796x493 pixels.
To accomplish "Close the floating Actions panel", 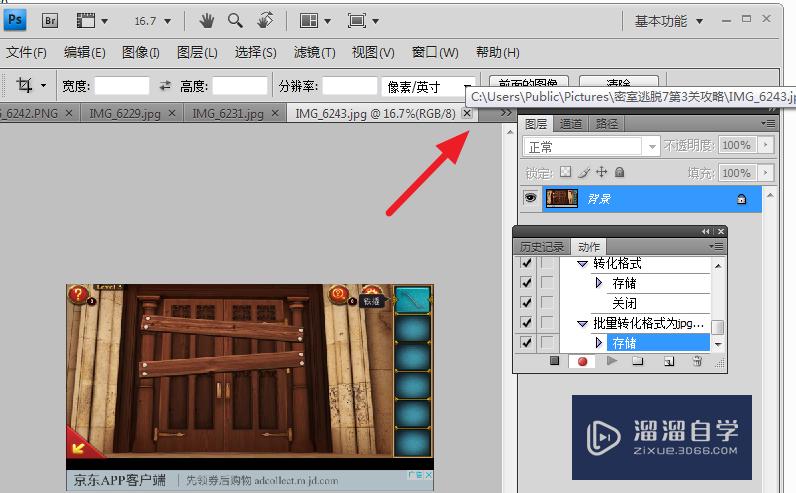I will tap(720, 232).
